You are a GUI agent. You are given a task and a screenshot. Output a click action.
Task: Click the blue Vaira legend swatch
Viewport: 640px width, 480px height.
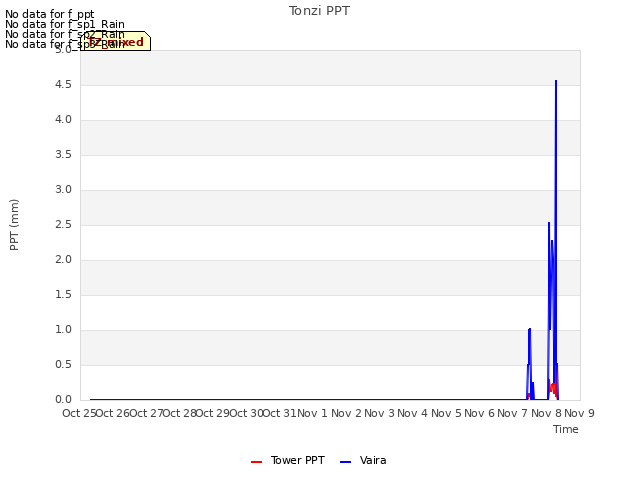[x=345, y=462]
